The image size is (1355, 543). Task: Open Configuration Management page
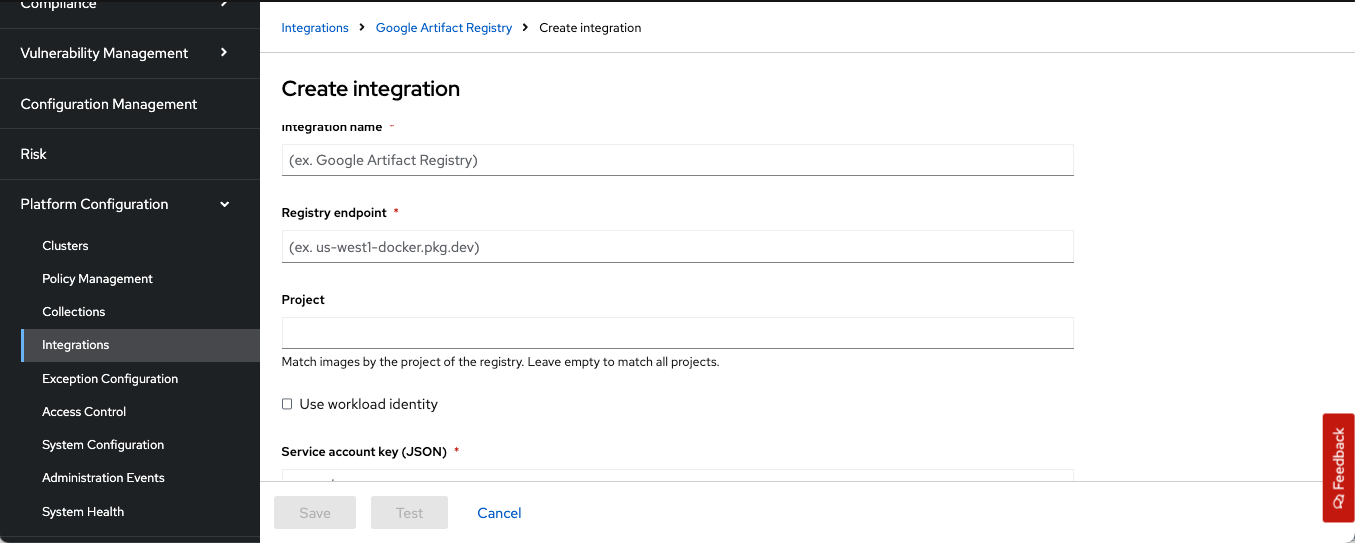tap(109, 104)
